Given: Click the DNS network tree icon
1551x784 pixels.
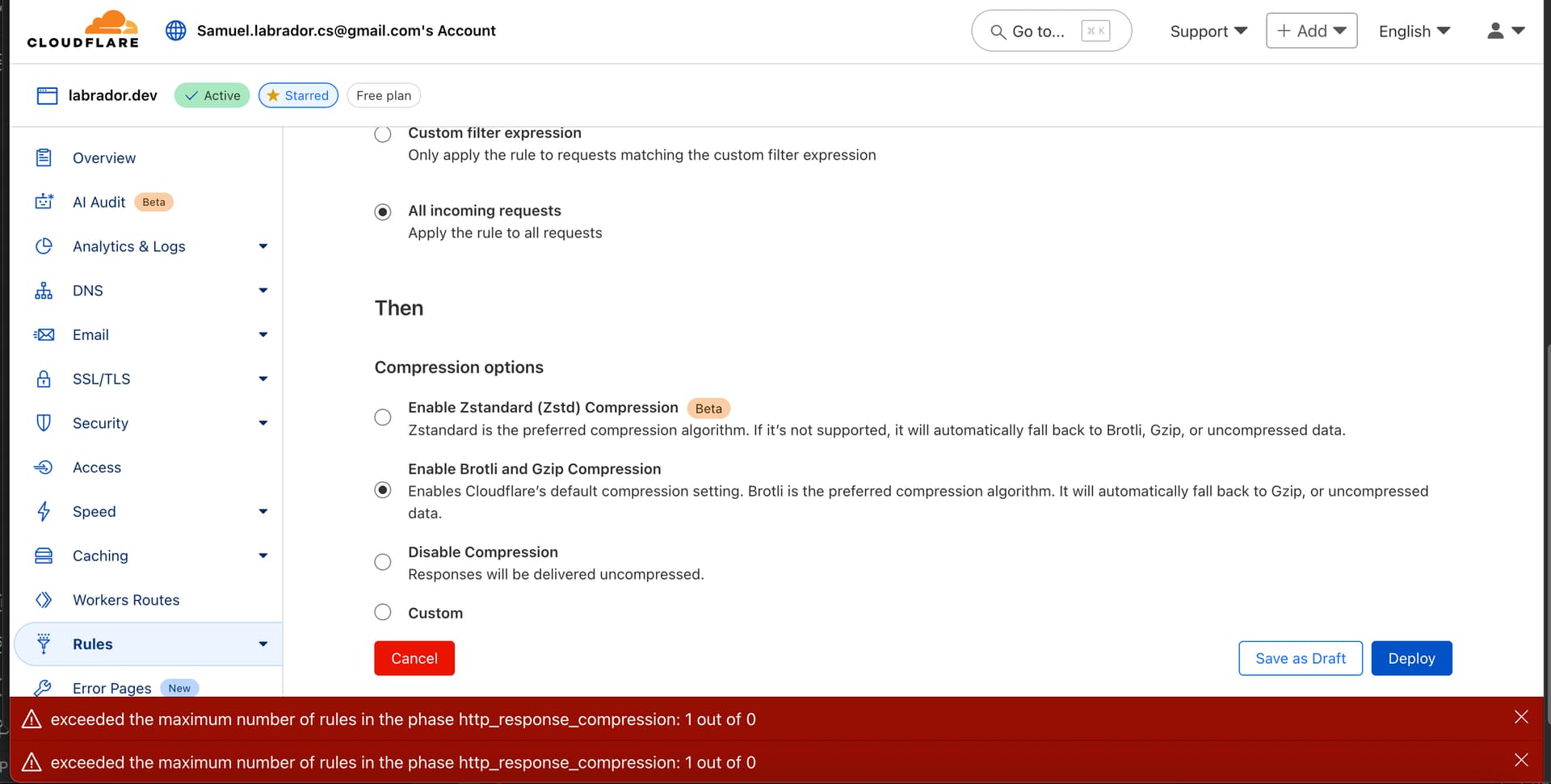Looking at the screenshot, I should pyautogui.click(x=44, y=291).
